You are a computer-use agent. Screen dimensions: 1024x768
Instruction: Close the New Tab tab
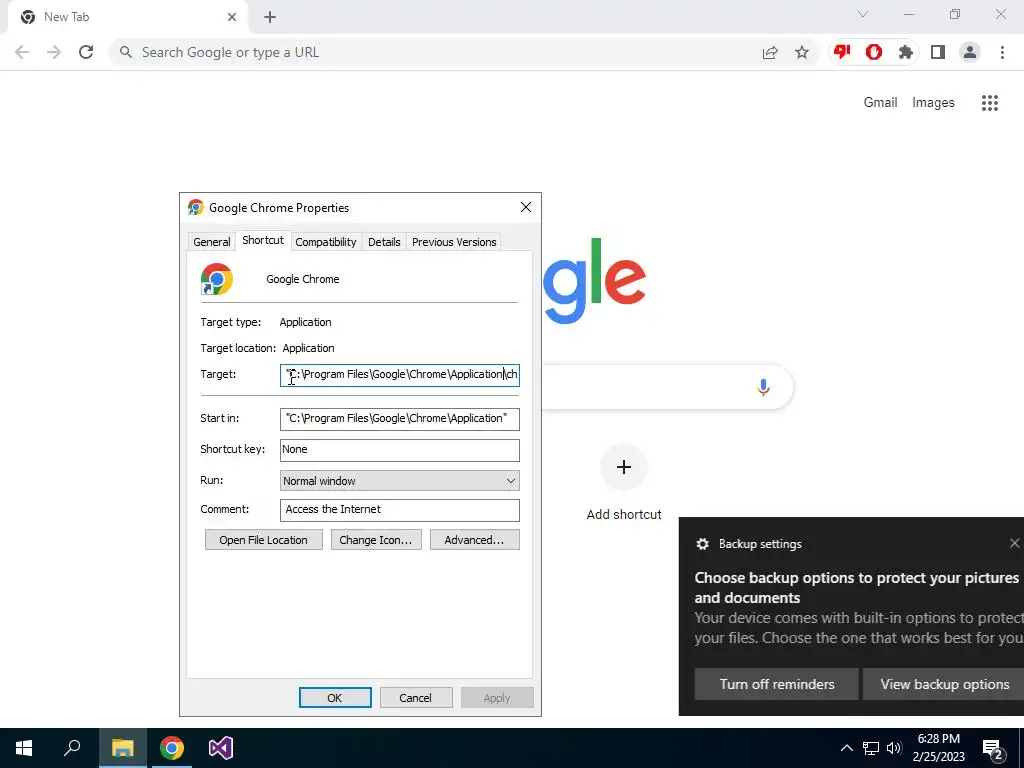[x=232, y=17]
